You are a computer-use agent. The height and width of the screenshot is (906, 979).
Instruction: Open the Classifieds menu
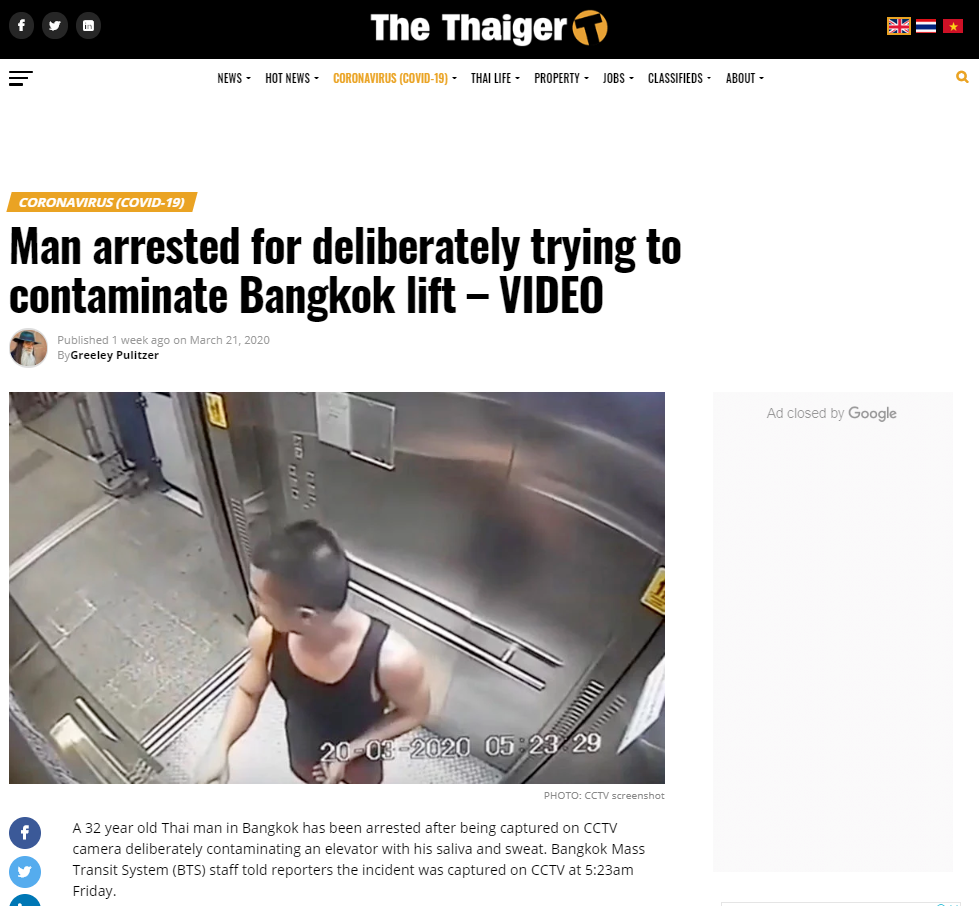pyautogui.click(x=679, y=78)
